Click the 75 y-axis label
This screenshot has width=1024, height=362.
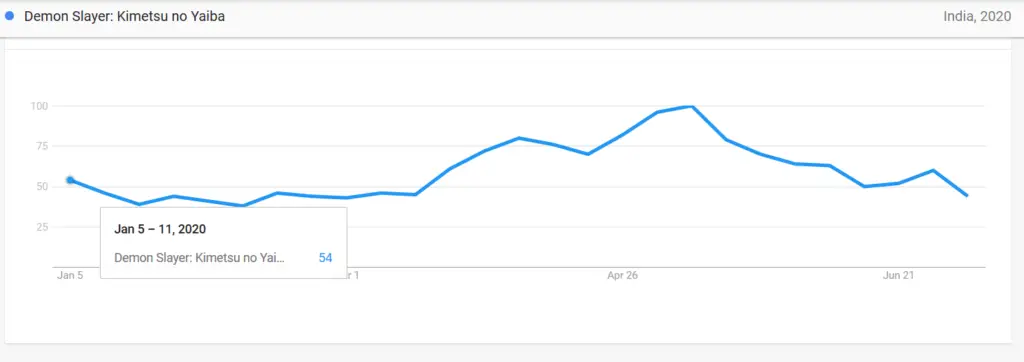click(42, 146)
